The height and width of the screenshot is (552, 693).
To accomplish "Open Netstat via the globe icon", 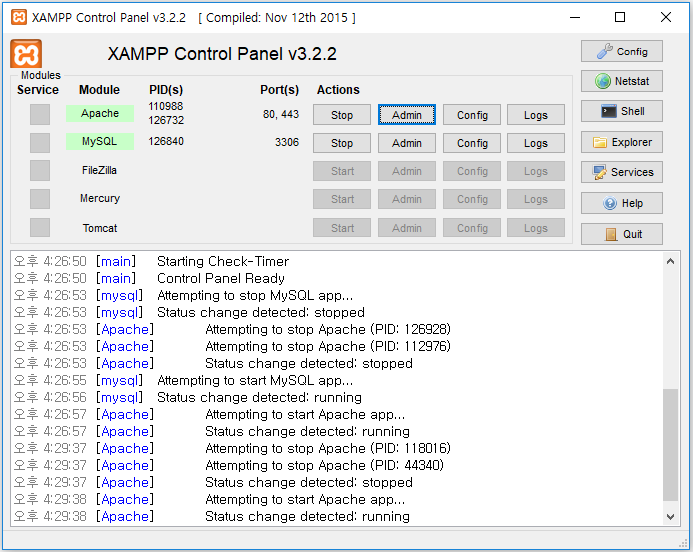I will tap(621, 81).
